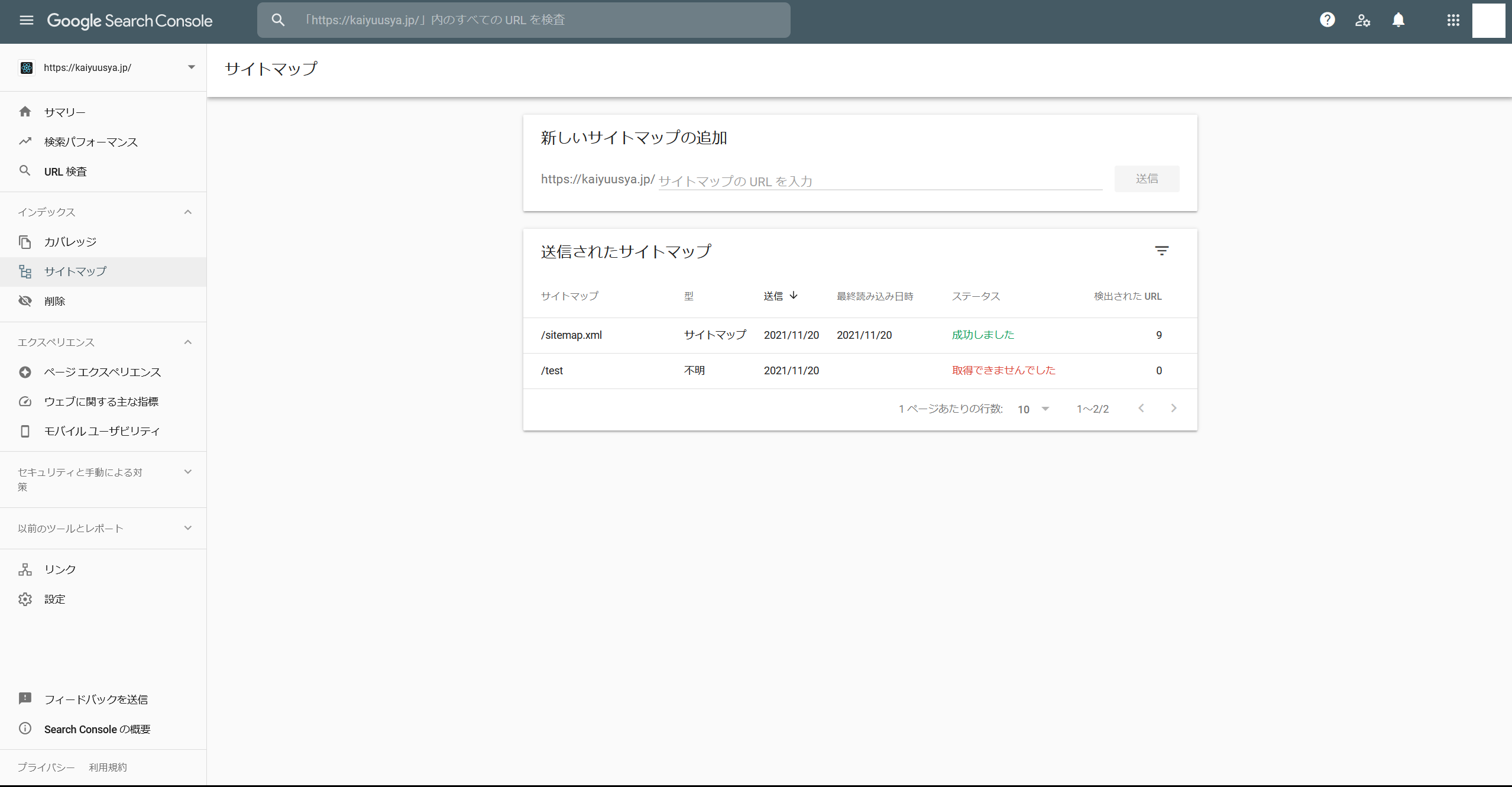Sort by サイトマップ column header

(569, 296)
